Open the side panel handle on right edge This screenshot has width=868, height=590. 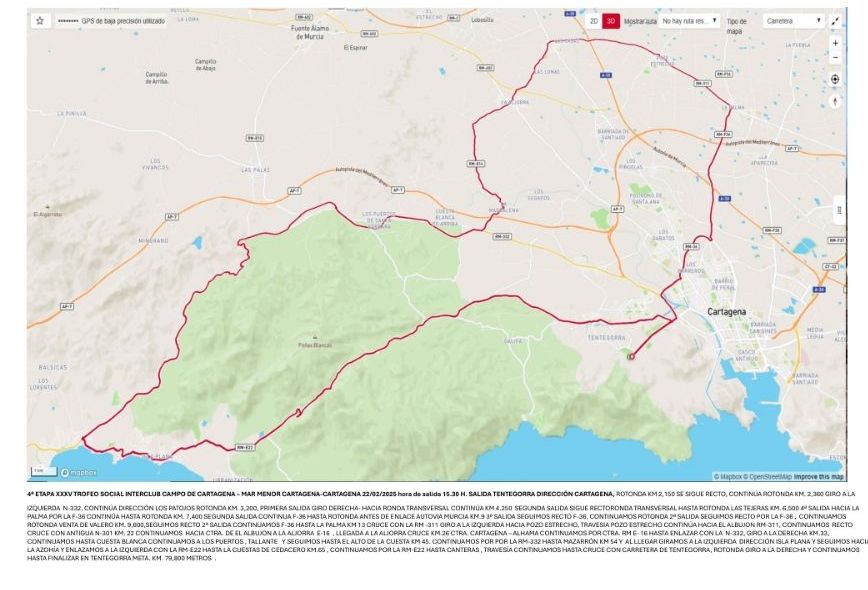(839, 210)
